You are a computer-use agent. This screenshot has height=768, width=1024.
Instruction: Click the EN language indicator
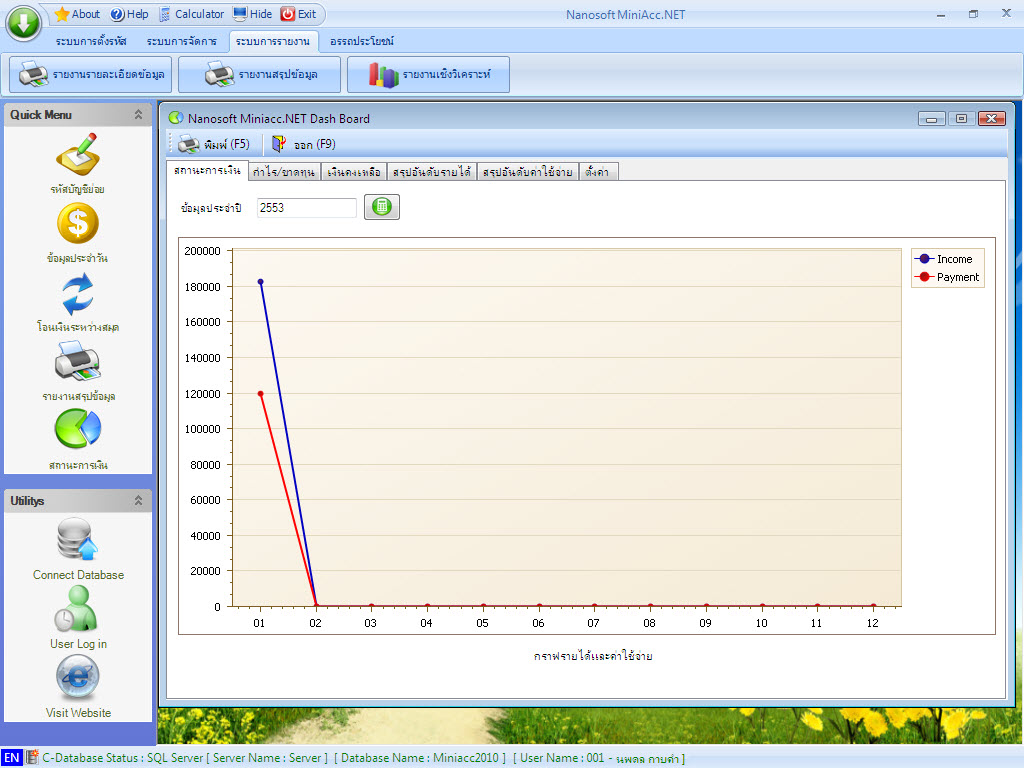click(x=12, y=758)
